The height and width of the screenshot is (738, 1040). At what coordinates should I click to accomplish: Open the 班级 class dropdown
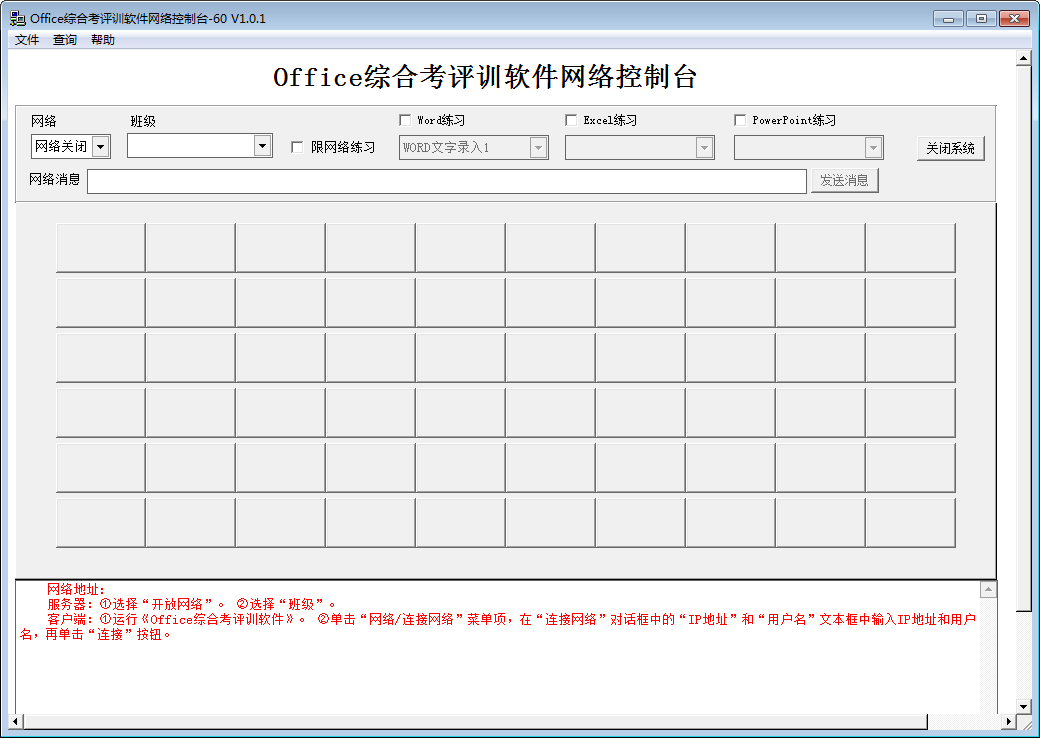[x=262, y=146]
